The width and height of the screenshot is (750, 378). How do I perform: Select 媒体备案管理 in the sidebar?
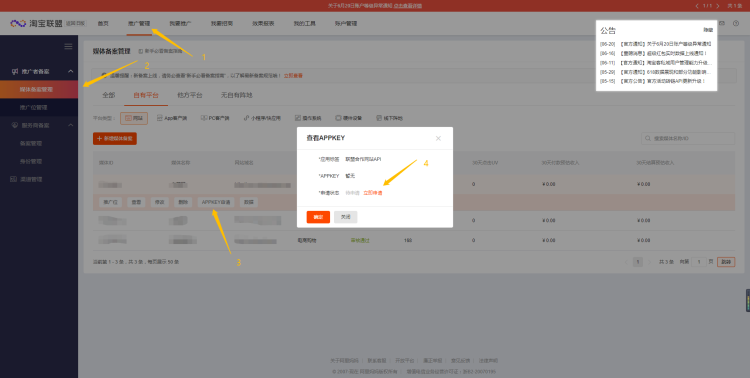[x=39, y=89]
